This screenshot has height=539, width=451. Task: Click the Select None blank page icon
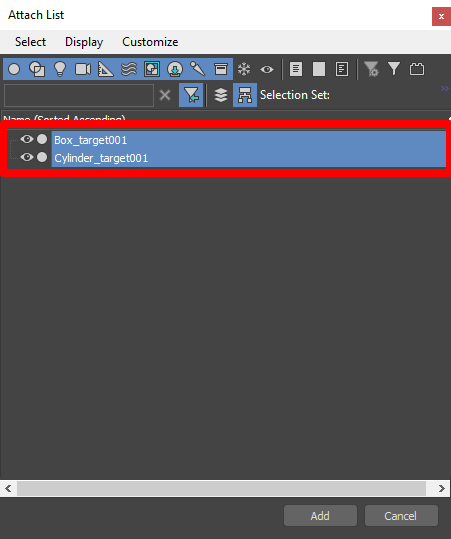[x=319, y=69]
